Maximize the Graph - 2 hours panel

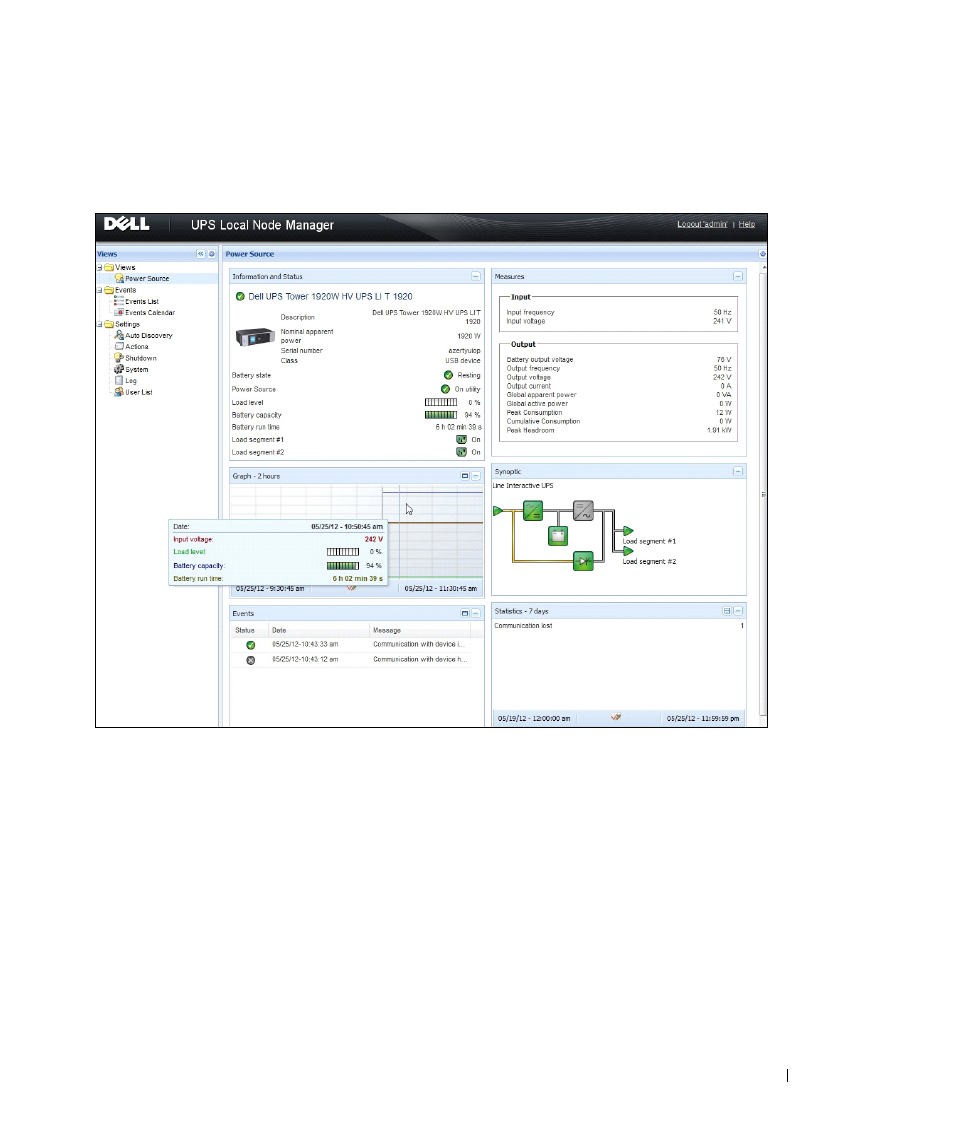point(465,476)
